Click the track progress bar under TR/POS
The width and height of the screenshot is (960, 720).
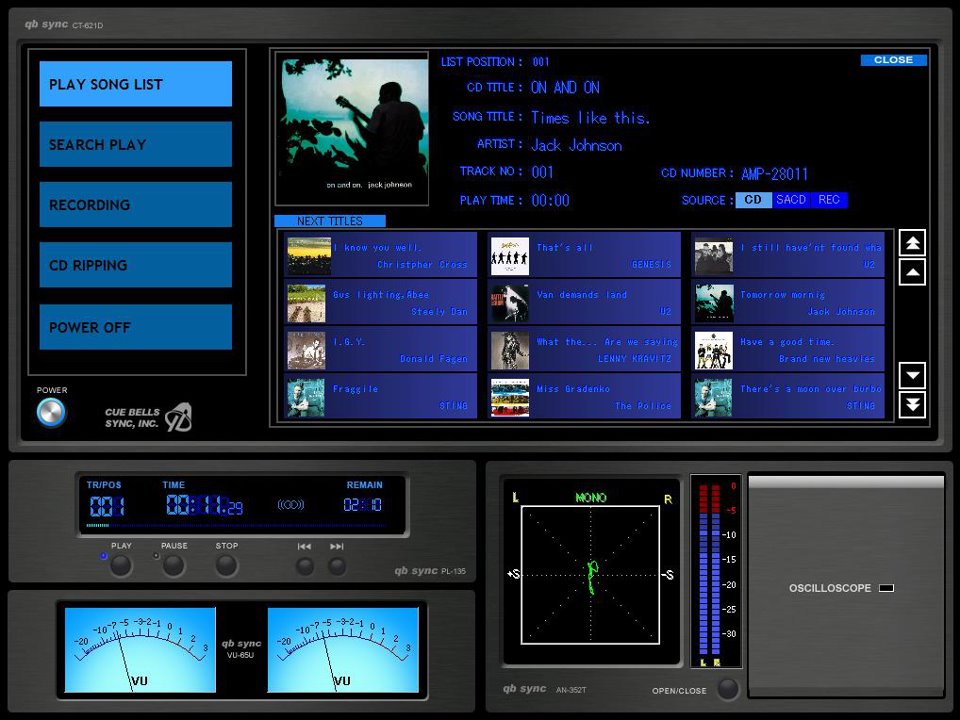239,525
